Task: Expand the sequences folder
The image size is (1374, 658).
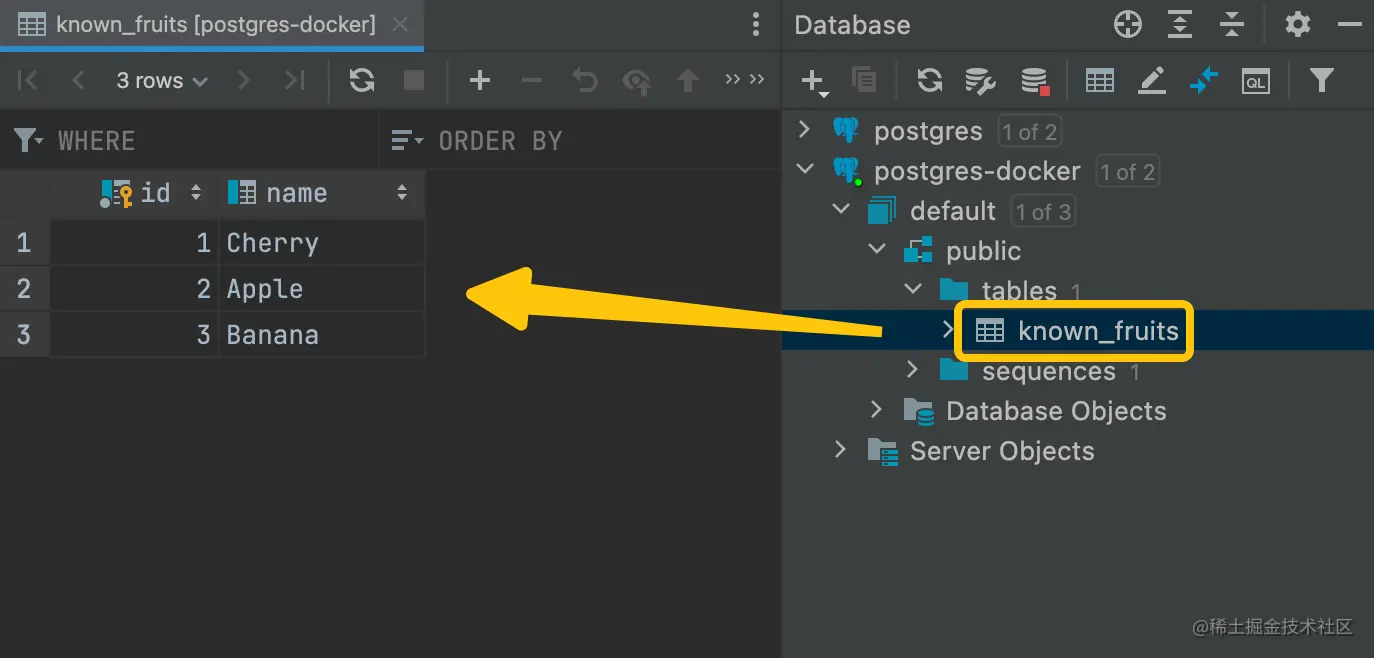Action: (912, 370)
